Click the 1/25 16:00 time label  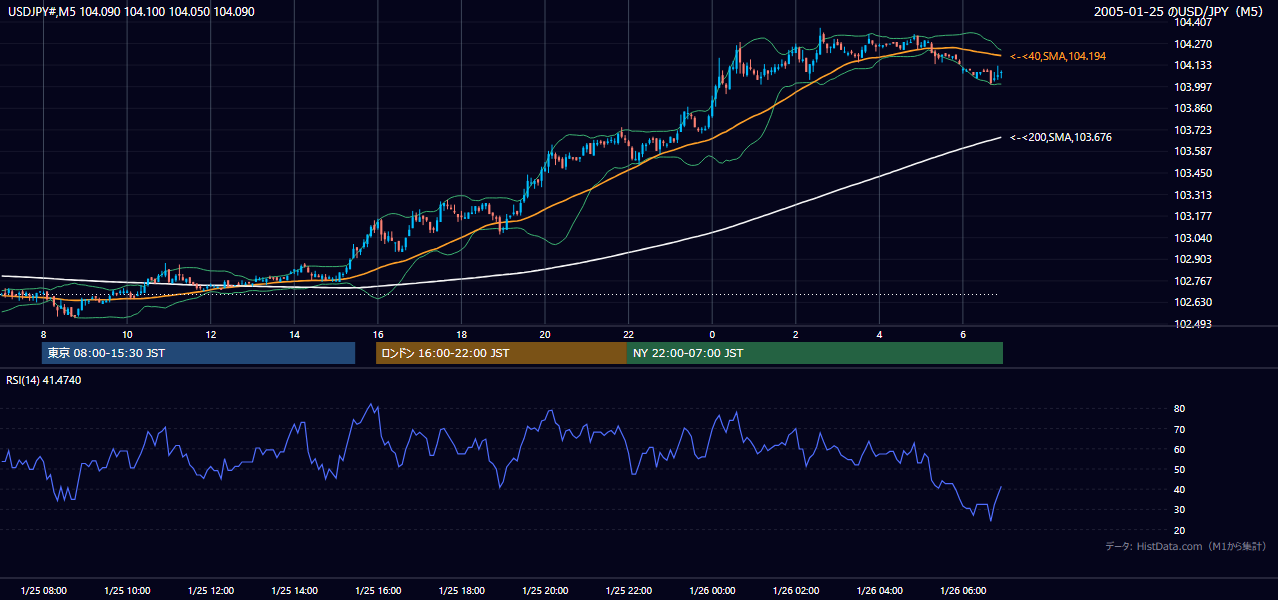tap(377, 590)
